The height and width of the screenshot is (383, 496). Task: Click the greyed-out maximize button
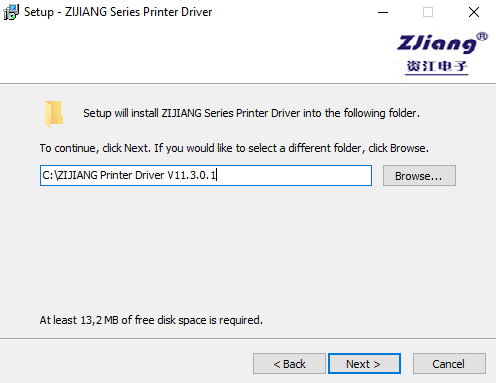point(428,12)
